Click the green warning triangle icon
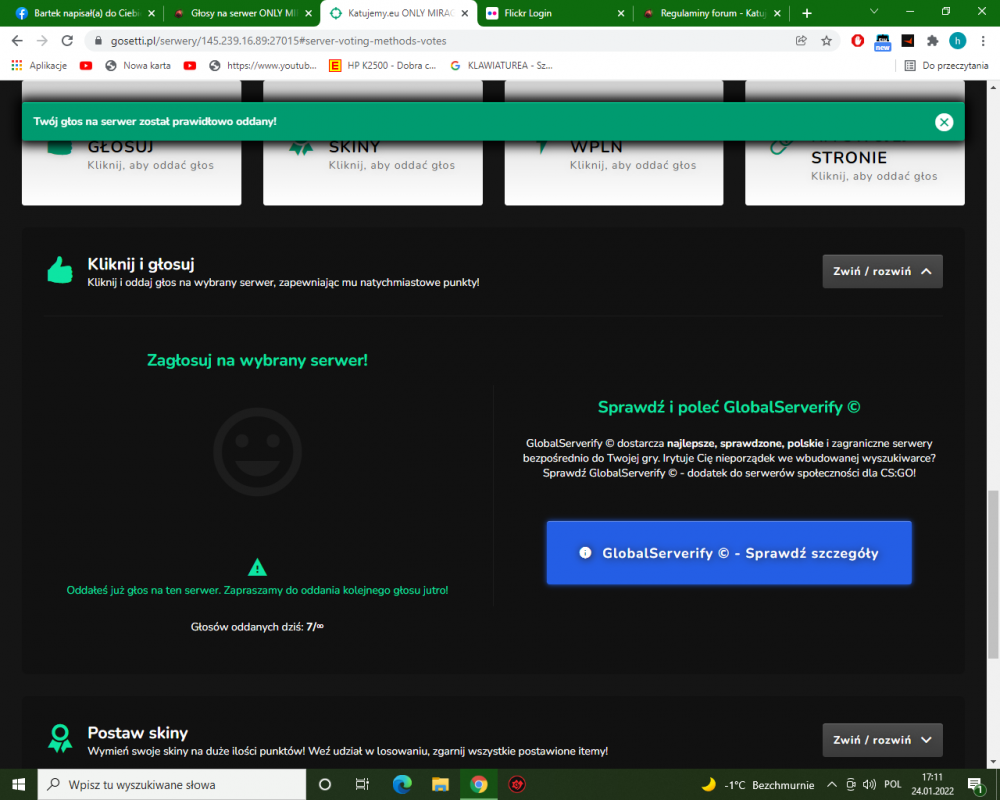Image resolution: width=1000 pixels, height=800 pixels. [x=257, y=567]
